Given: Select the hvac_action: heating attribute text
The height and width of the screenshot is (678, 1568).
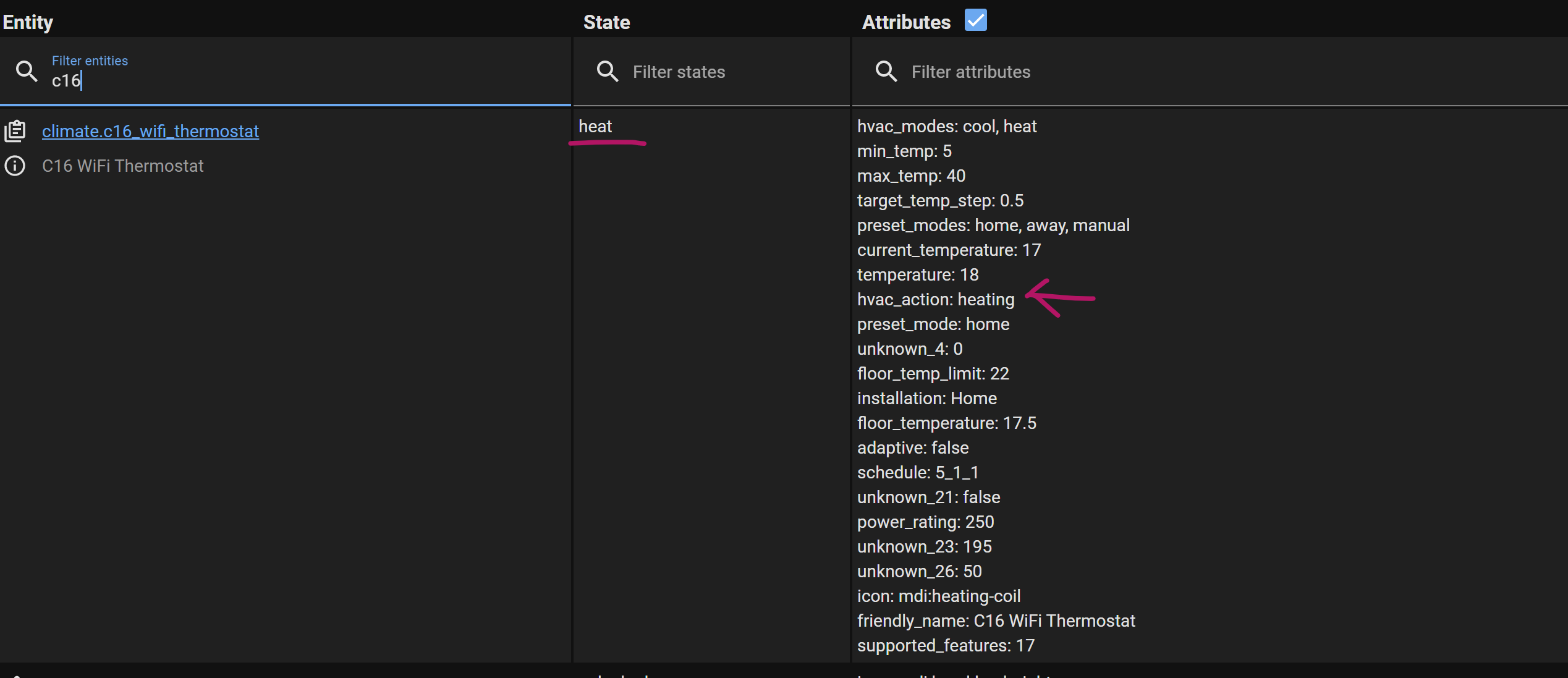Looking at the screenshot, I should 935,299.
